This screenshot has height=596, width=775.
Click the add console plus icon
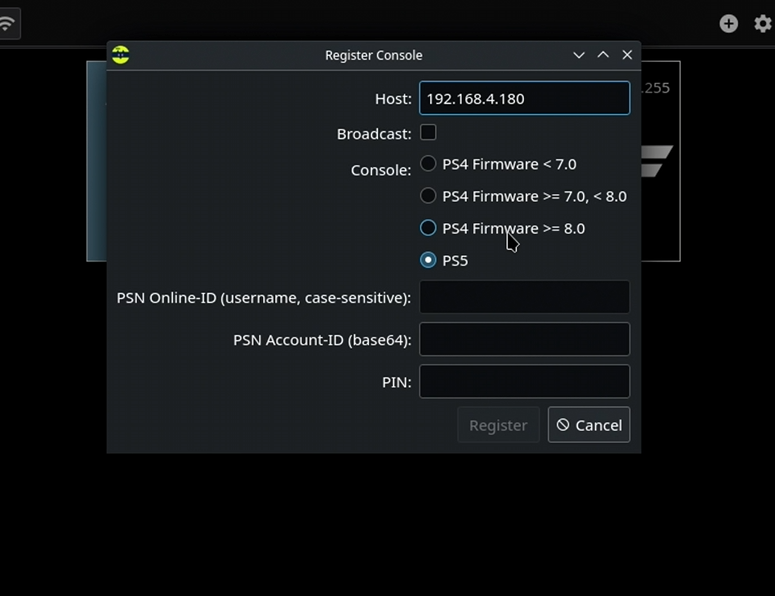click(729, 23)
